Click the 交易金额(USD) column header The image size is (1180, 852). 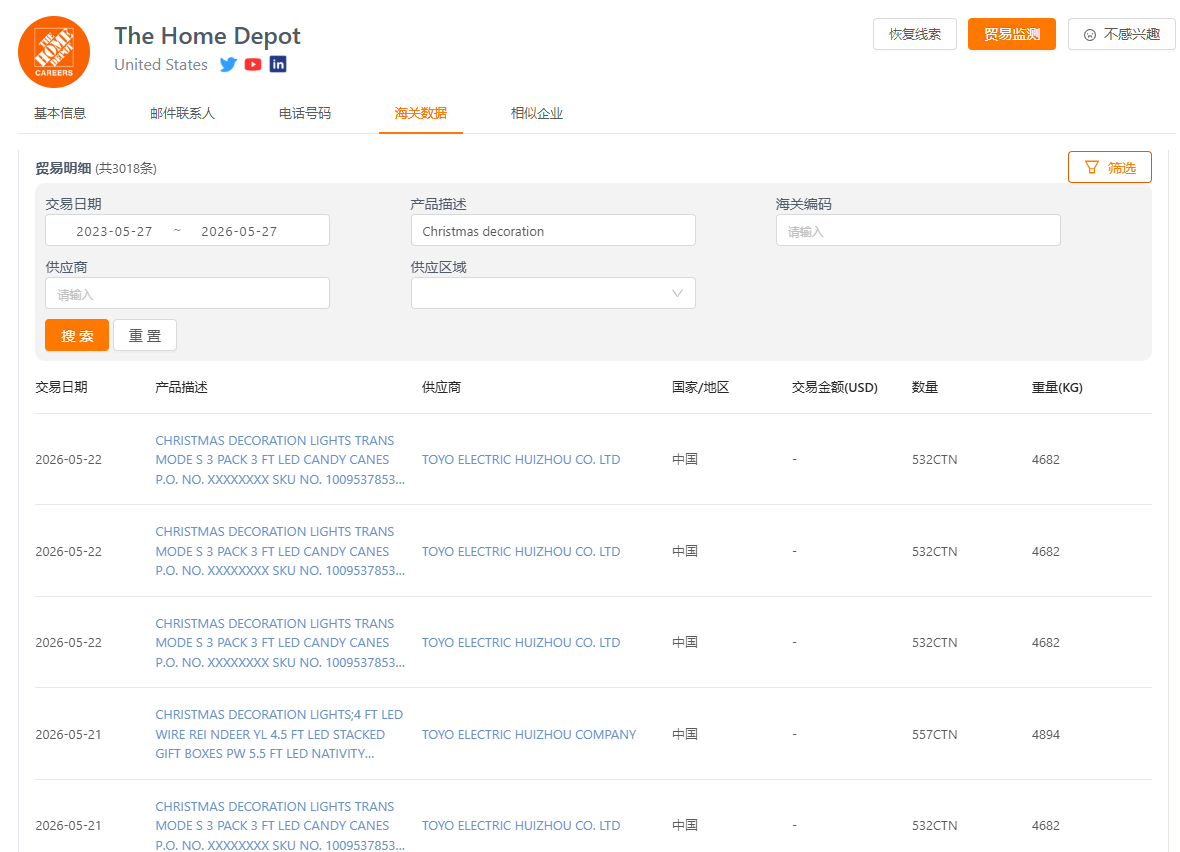click(835, 388)
